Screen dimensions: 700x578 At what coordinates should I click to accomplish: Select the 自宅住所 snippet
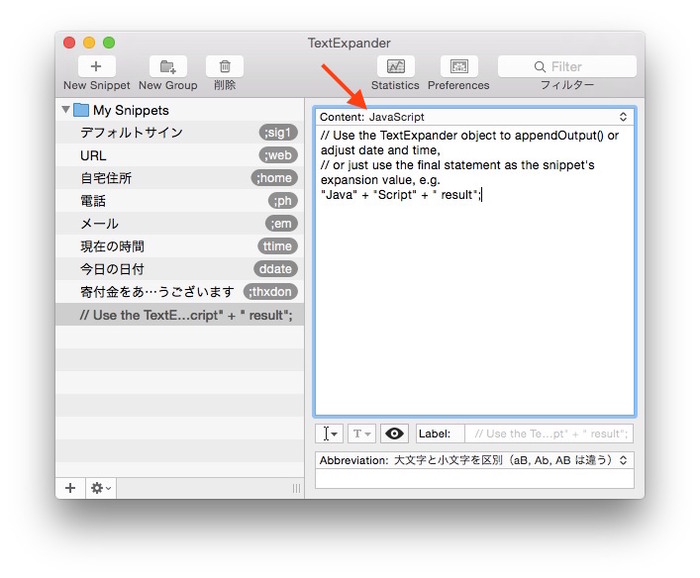180,178
